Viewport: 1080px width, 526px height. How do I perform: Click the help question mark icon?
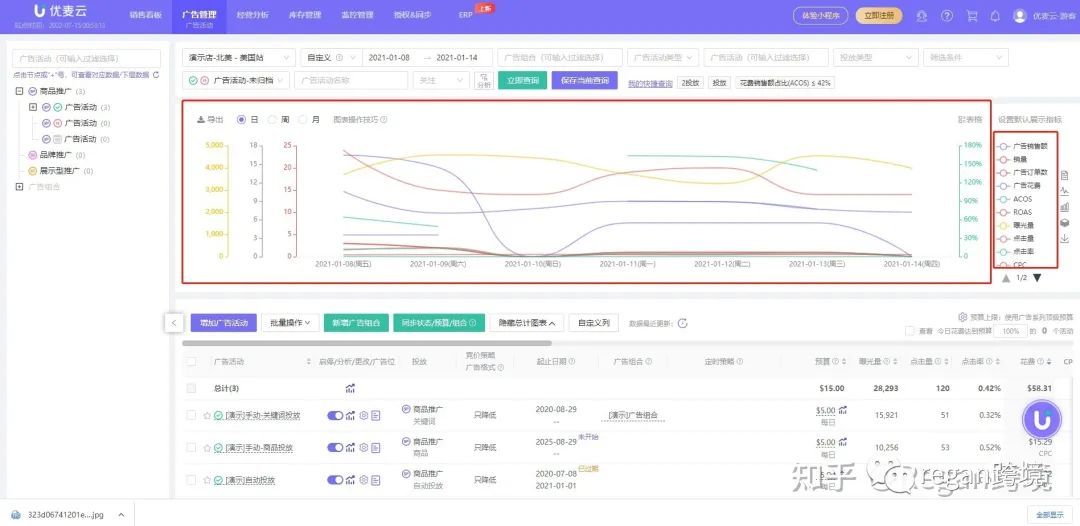pos(945,16)
